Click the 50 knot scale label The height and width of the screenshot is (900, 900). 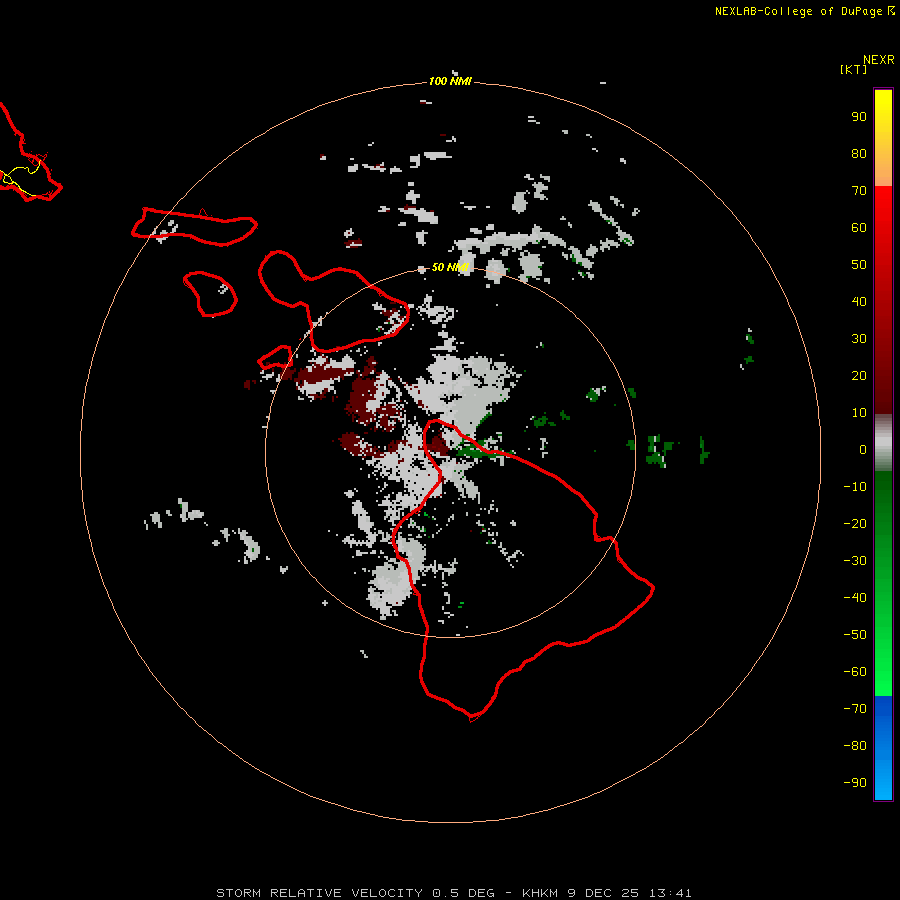coord(859,265)
